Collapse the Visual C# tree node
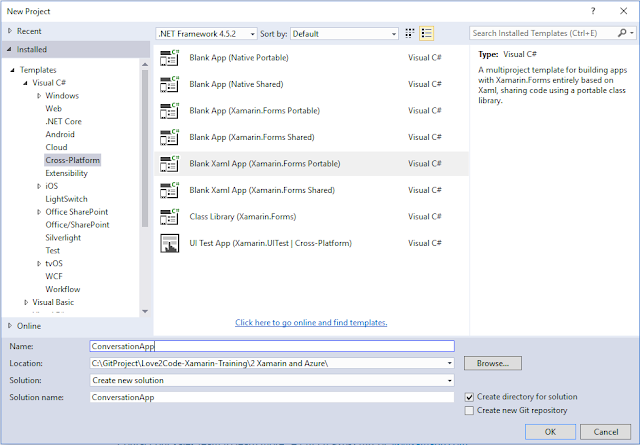The height and width of the screenshot is (445, 640). coord(25,83)
